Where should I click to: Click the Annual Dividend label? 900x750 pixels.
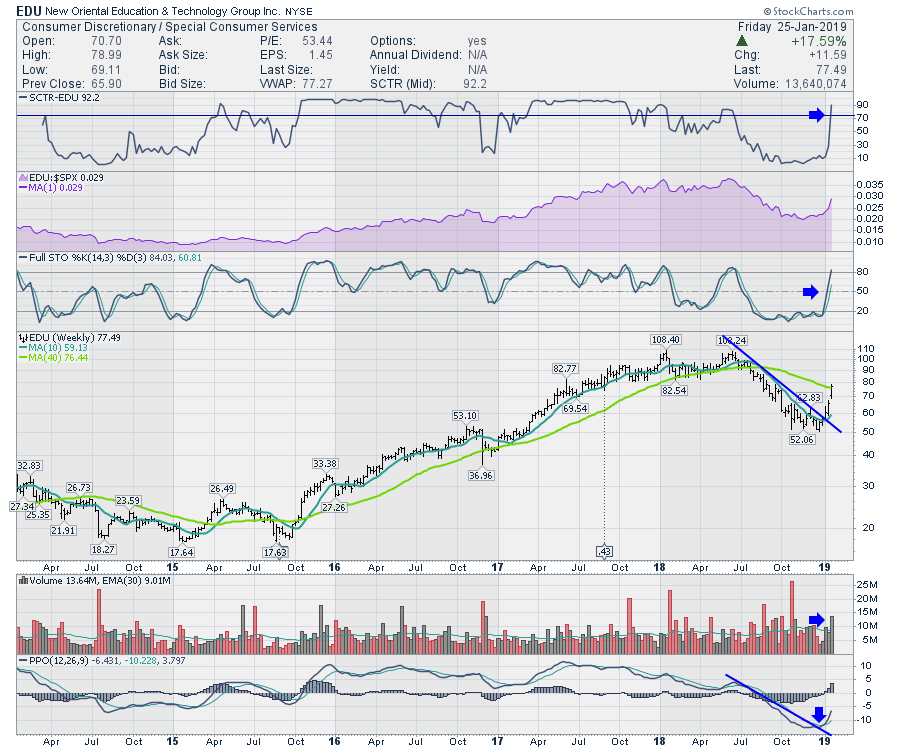416,55
